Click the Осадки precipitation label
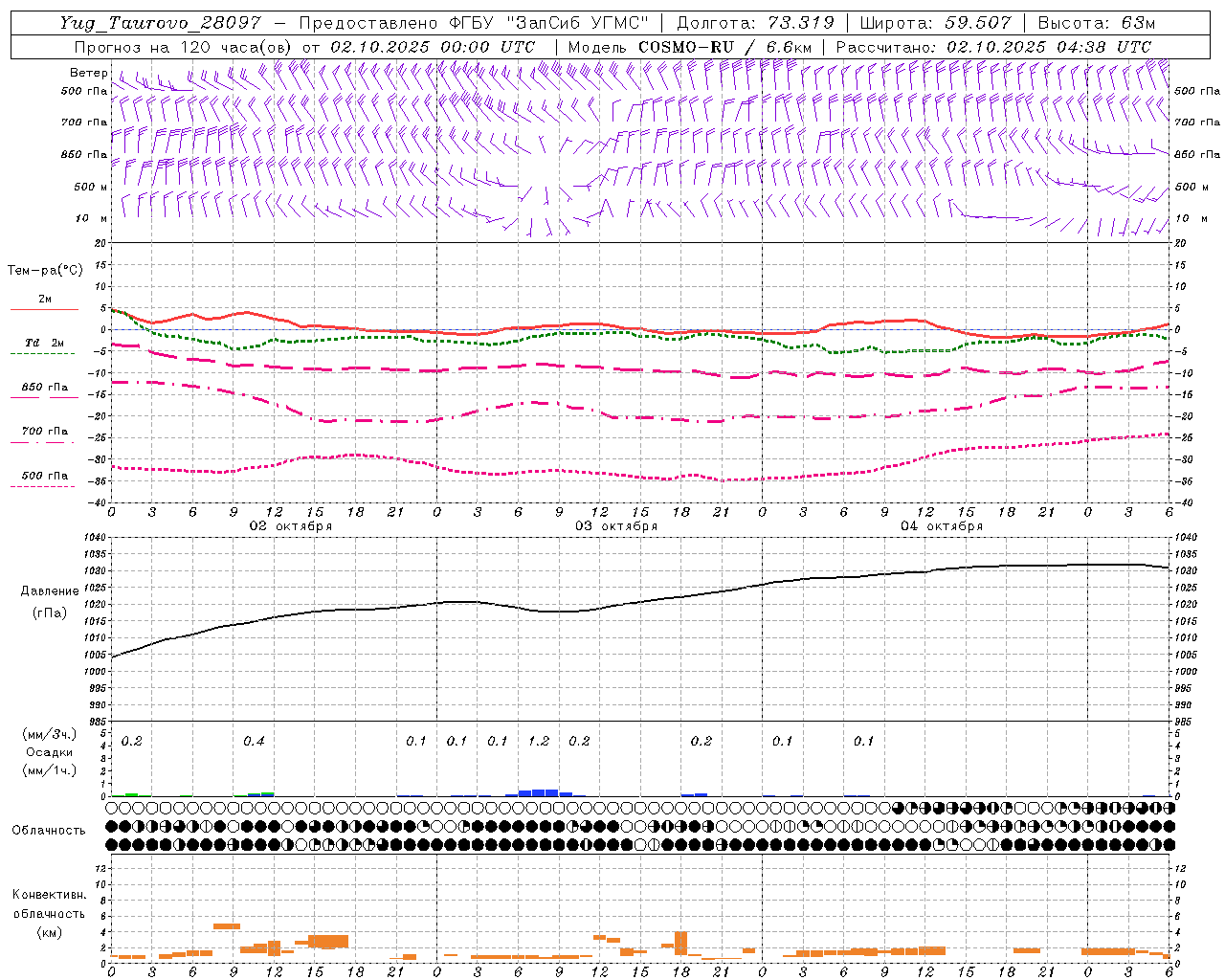Image resolution: width=1225 pixels, height=980 pixels. pyautogui.click(x=48, y=752)
